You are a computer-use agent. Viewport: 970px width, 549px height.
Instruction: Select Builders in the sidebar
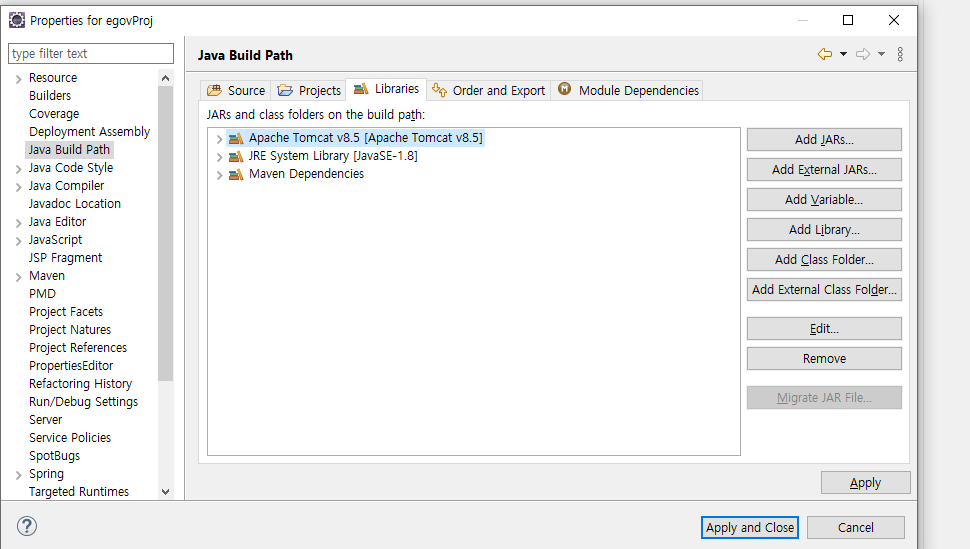coord(50,96)
